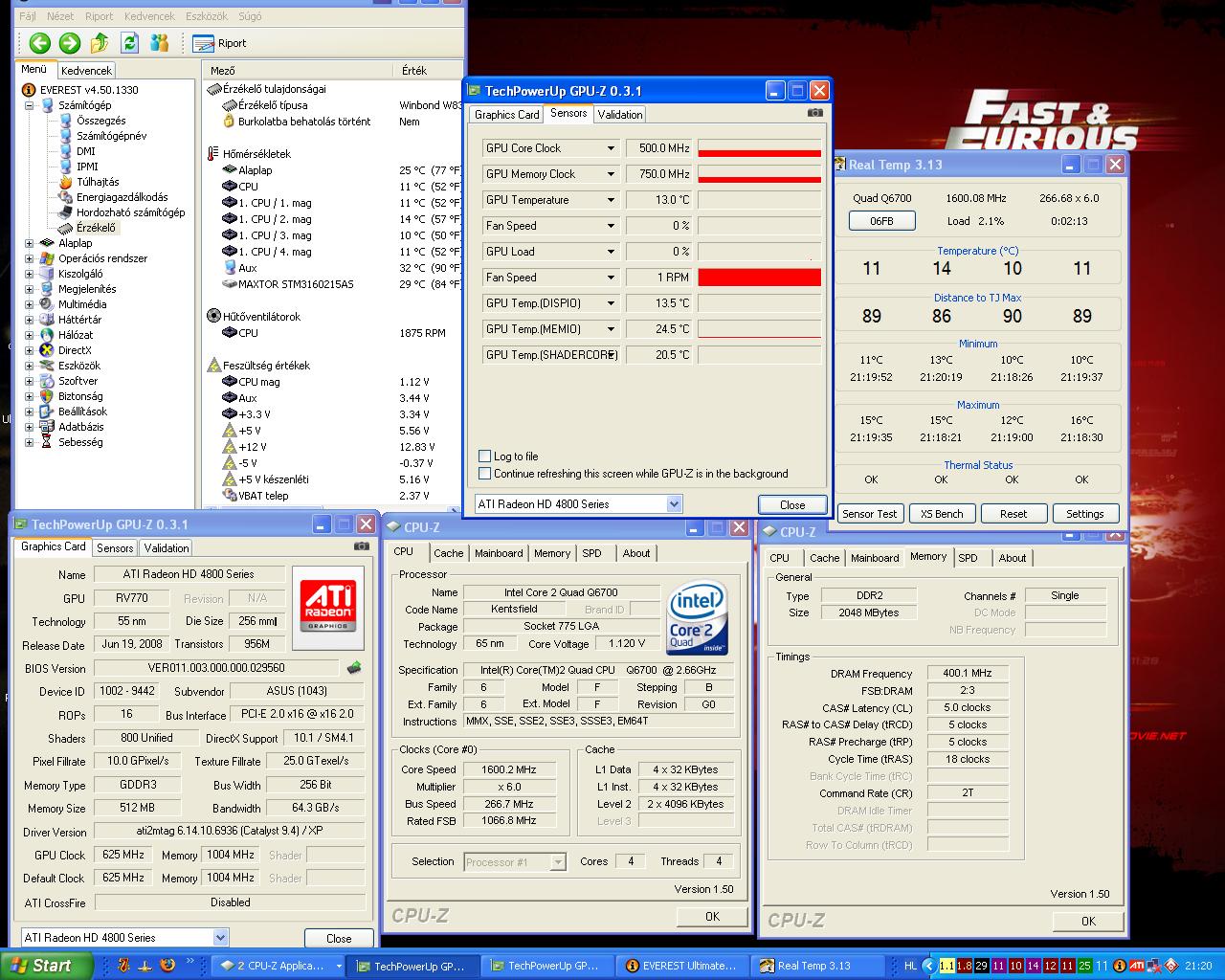1225x980 pixels.
Task: Click the EVEREST v4.50.1330 info icon in tree
Action: point(28,90)
